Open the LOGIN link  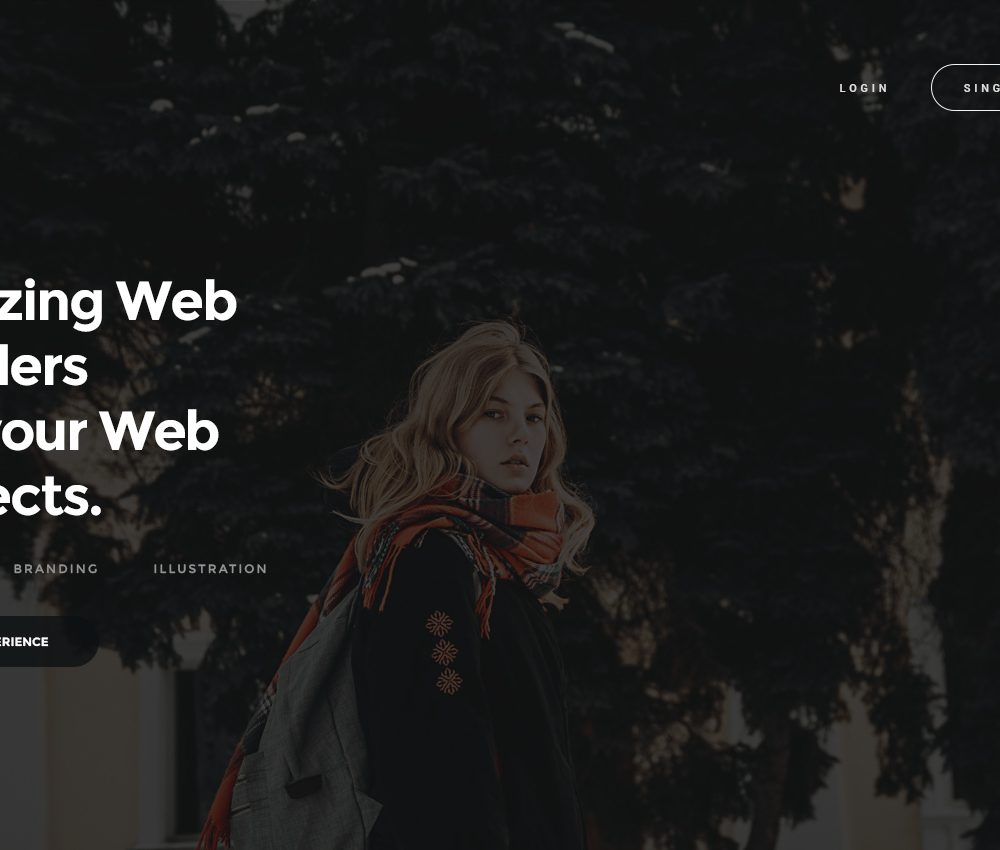click(864, 88)
